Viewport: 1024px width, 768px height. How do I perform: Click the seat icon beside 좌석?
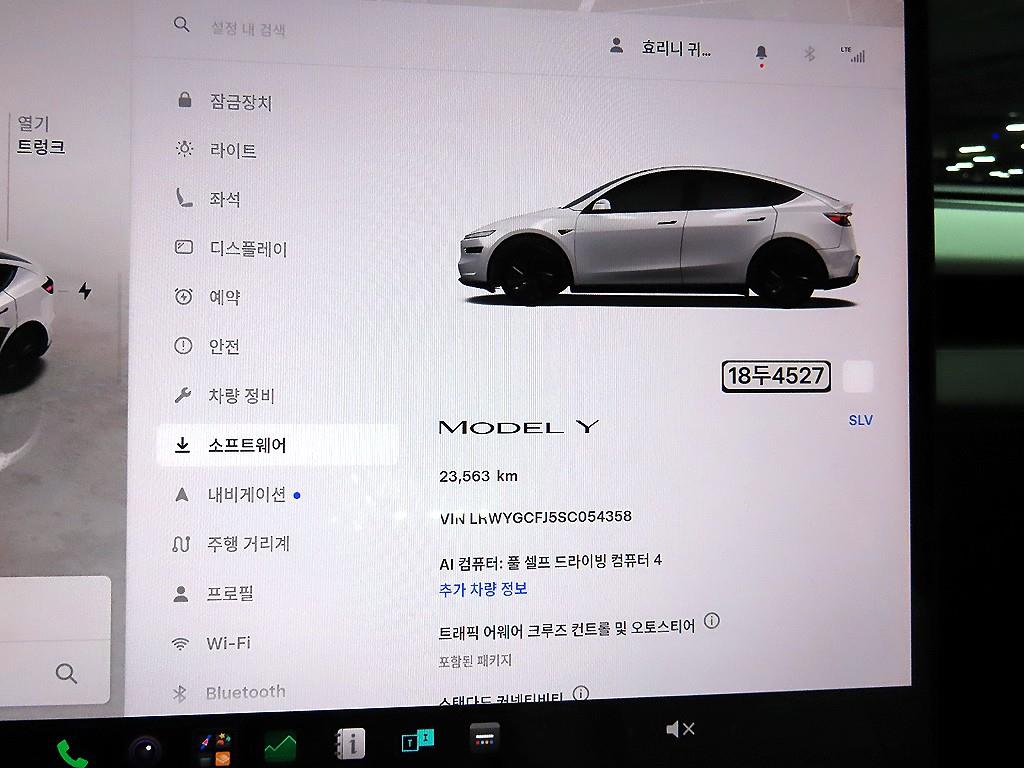[184, 197]
